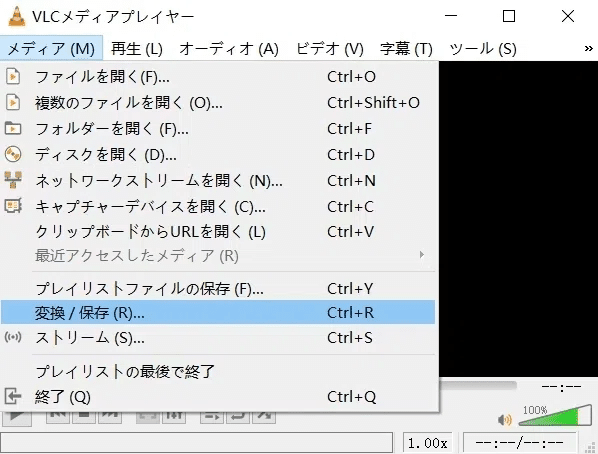The image size is (598, 454).
Task: Select Convert / Save (変換 / 保存) entry
Action: tap(218, 312)
